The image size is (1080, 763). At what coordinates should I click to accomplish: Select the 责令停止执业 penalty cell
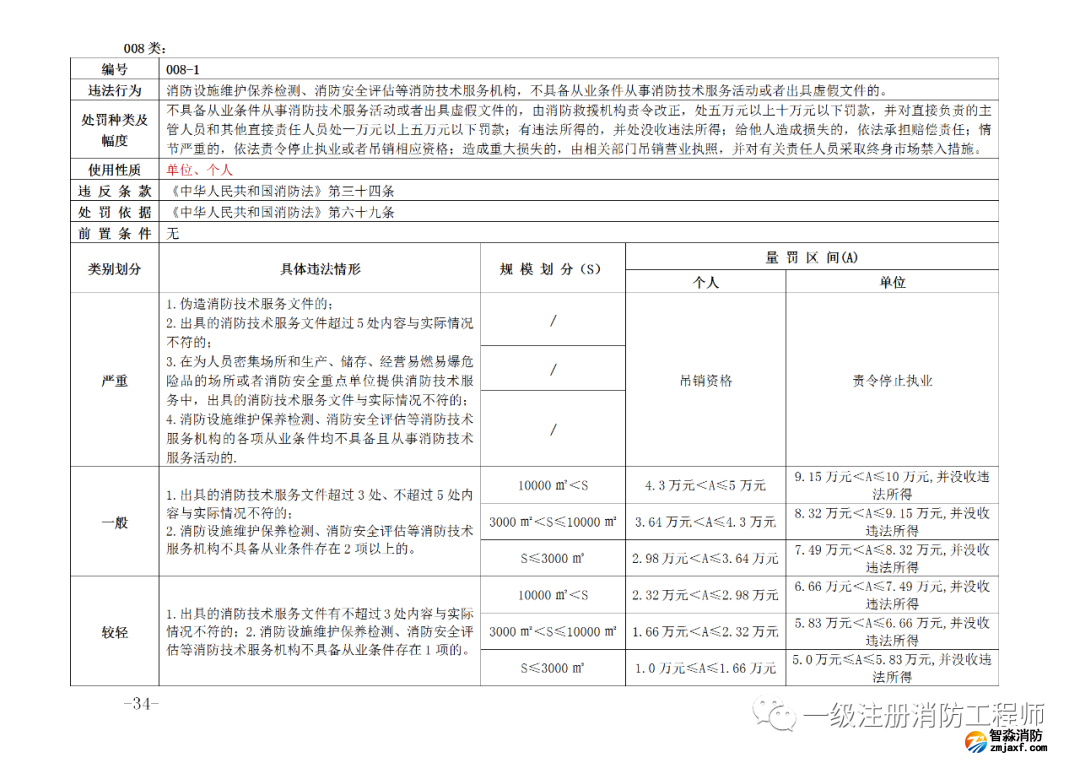click(892, 380)
